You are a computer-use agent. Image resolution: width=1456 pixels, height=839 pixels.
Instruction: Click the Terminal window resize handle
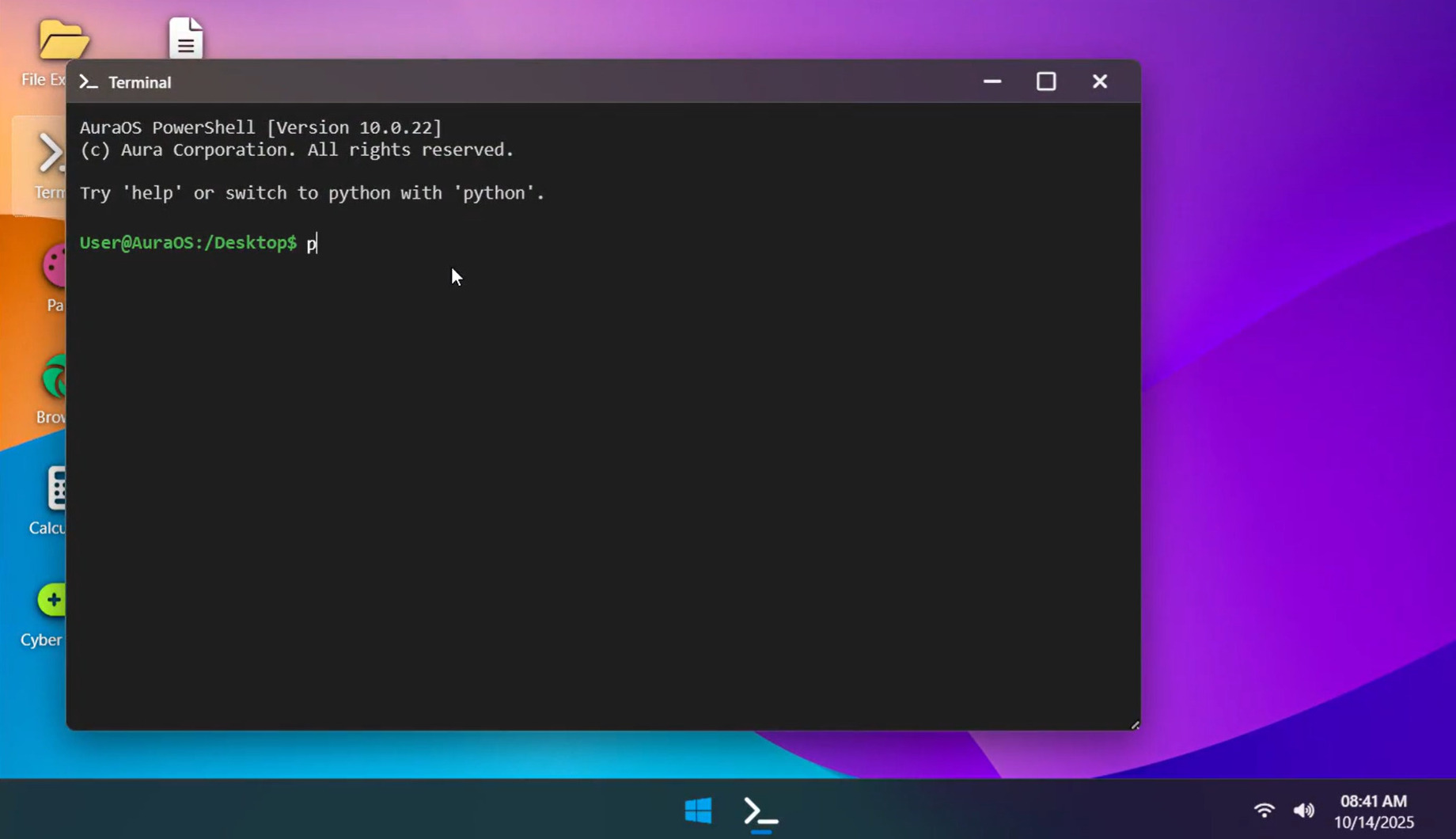[x=1135, y=724]
